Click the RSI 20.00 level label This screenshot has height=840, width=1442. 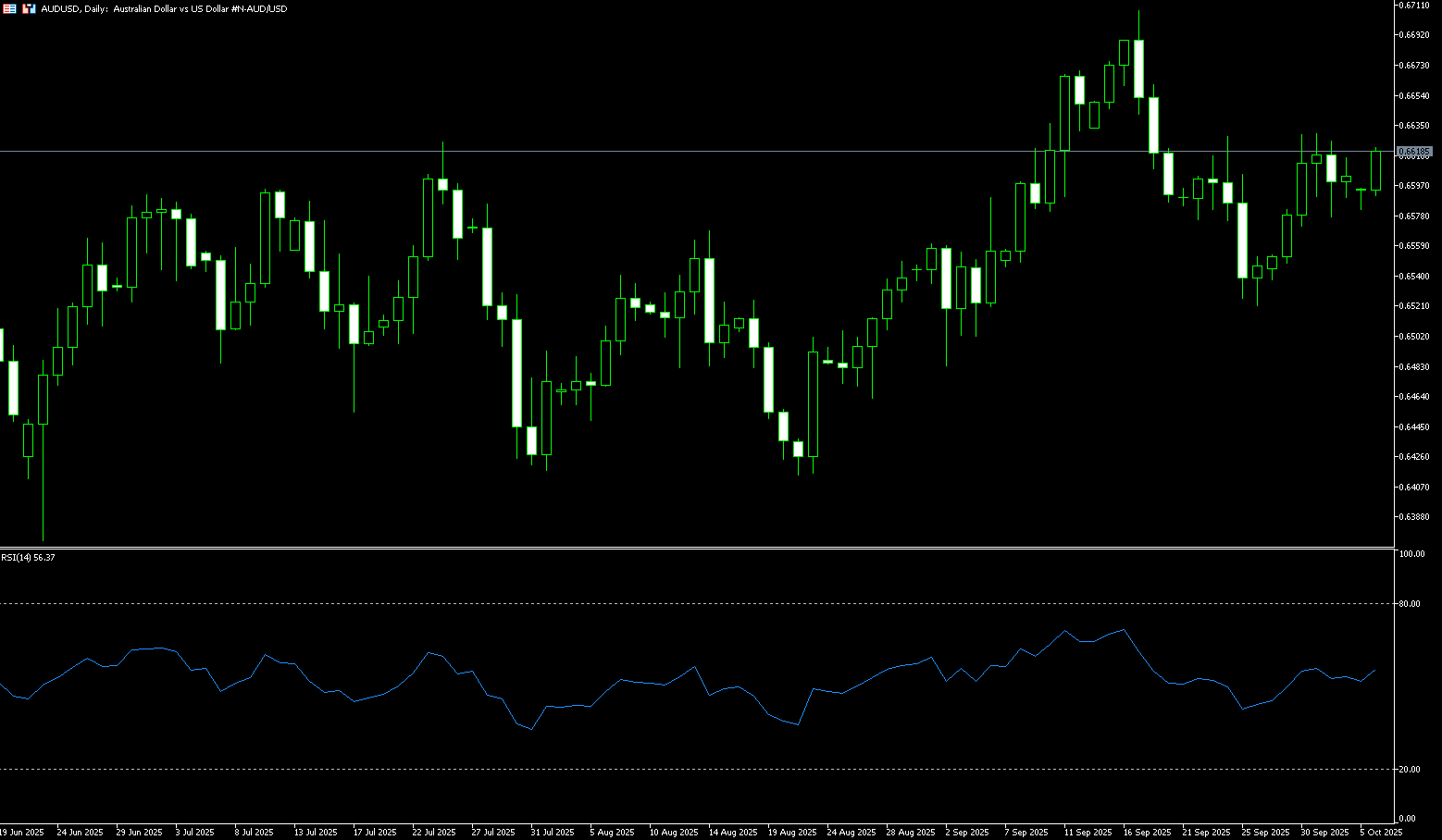click(1410, 770)
